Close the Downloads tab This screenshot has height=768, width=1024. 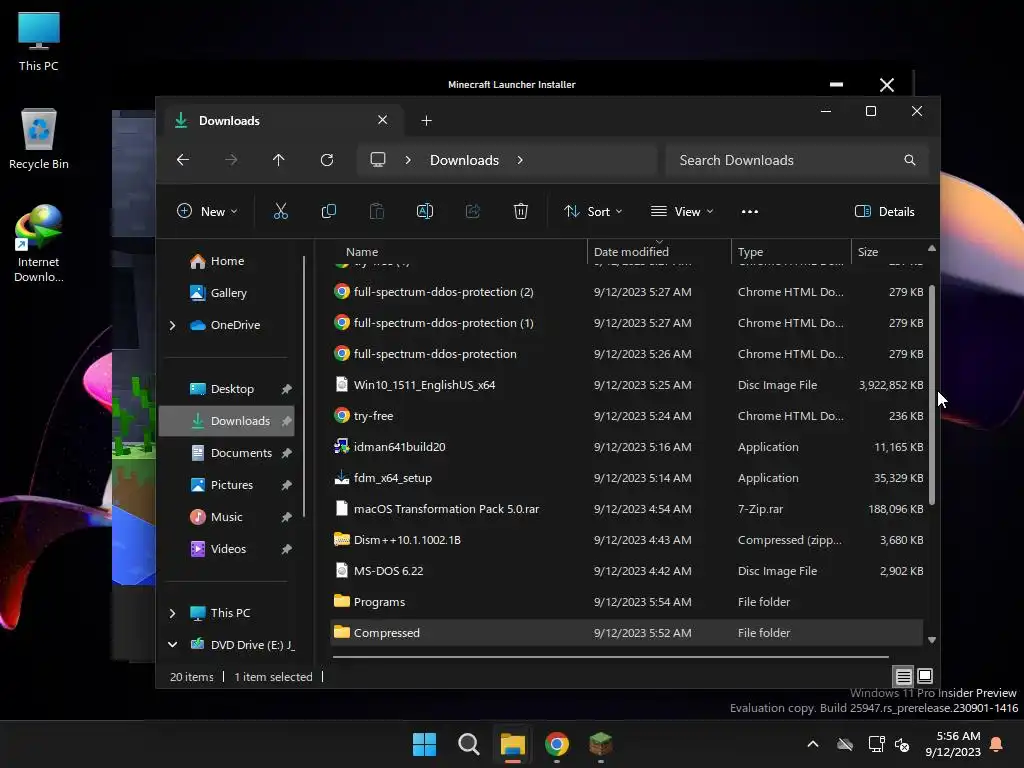pos(383,120)
